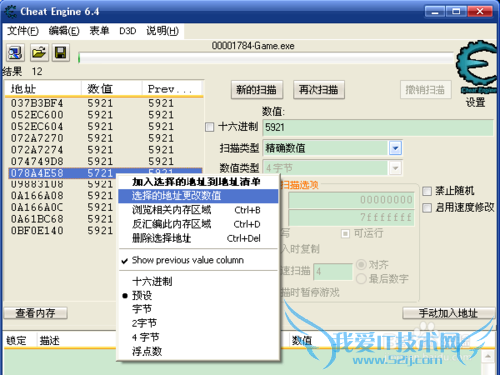Click the open file folder icon

pos(39,53)
